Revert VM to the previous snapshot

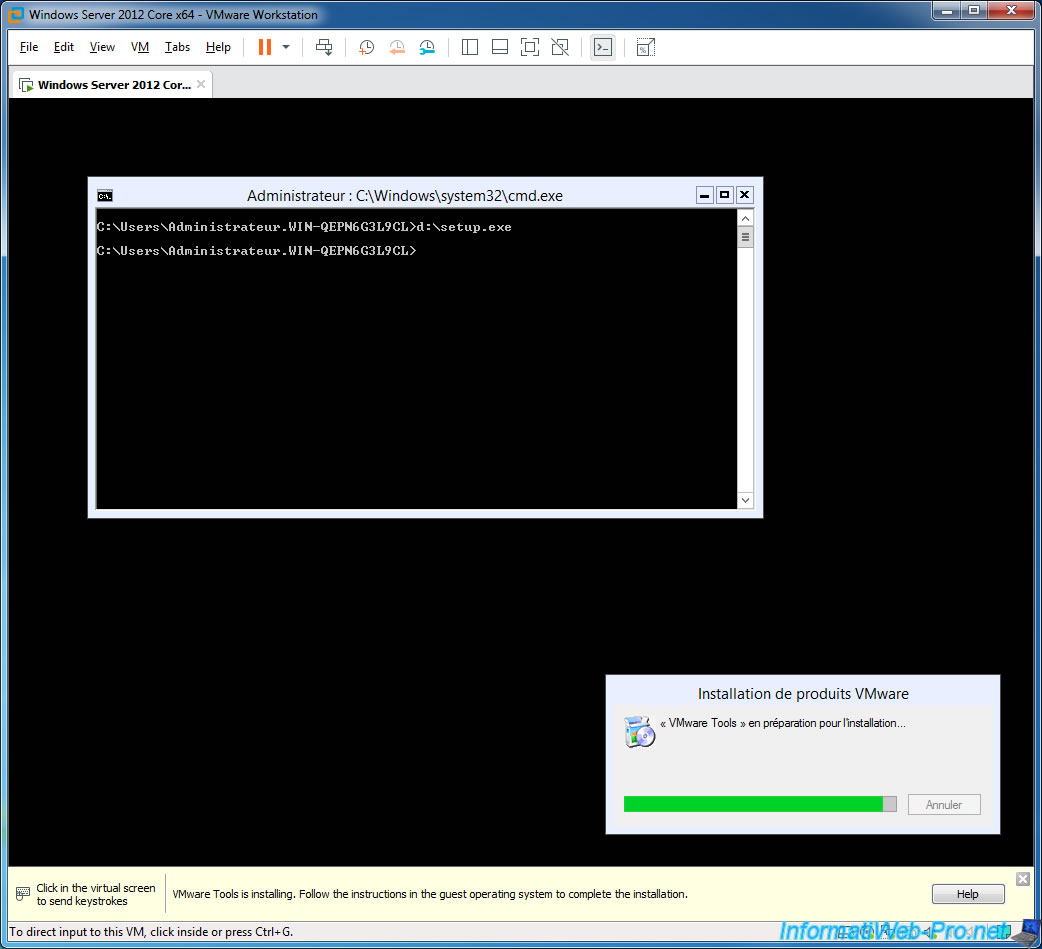click(397, 47)
